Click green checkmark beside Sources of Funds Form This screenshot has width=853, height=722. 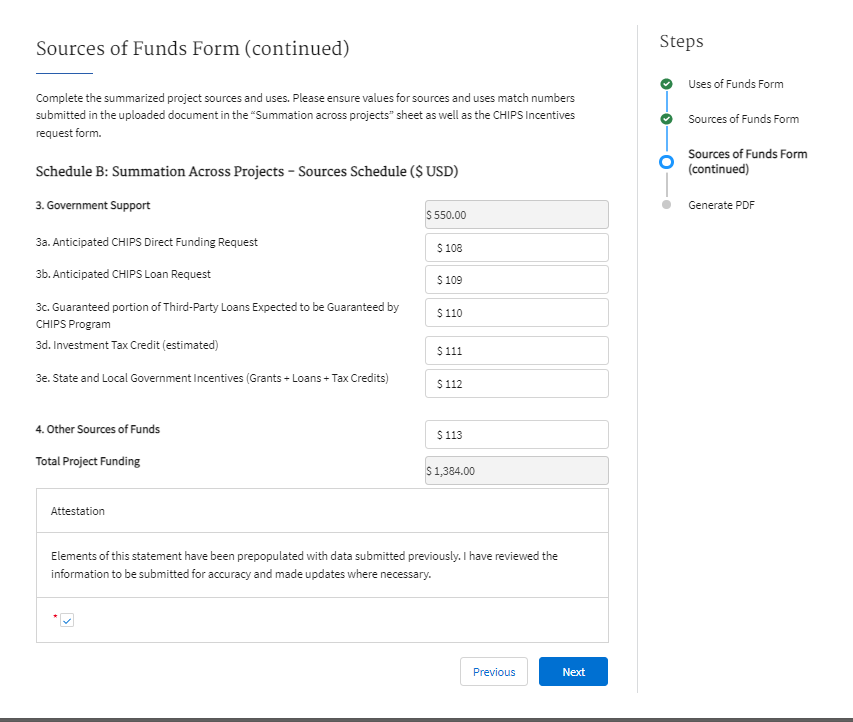[x=666, y=119]
